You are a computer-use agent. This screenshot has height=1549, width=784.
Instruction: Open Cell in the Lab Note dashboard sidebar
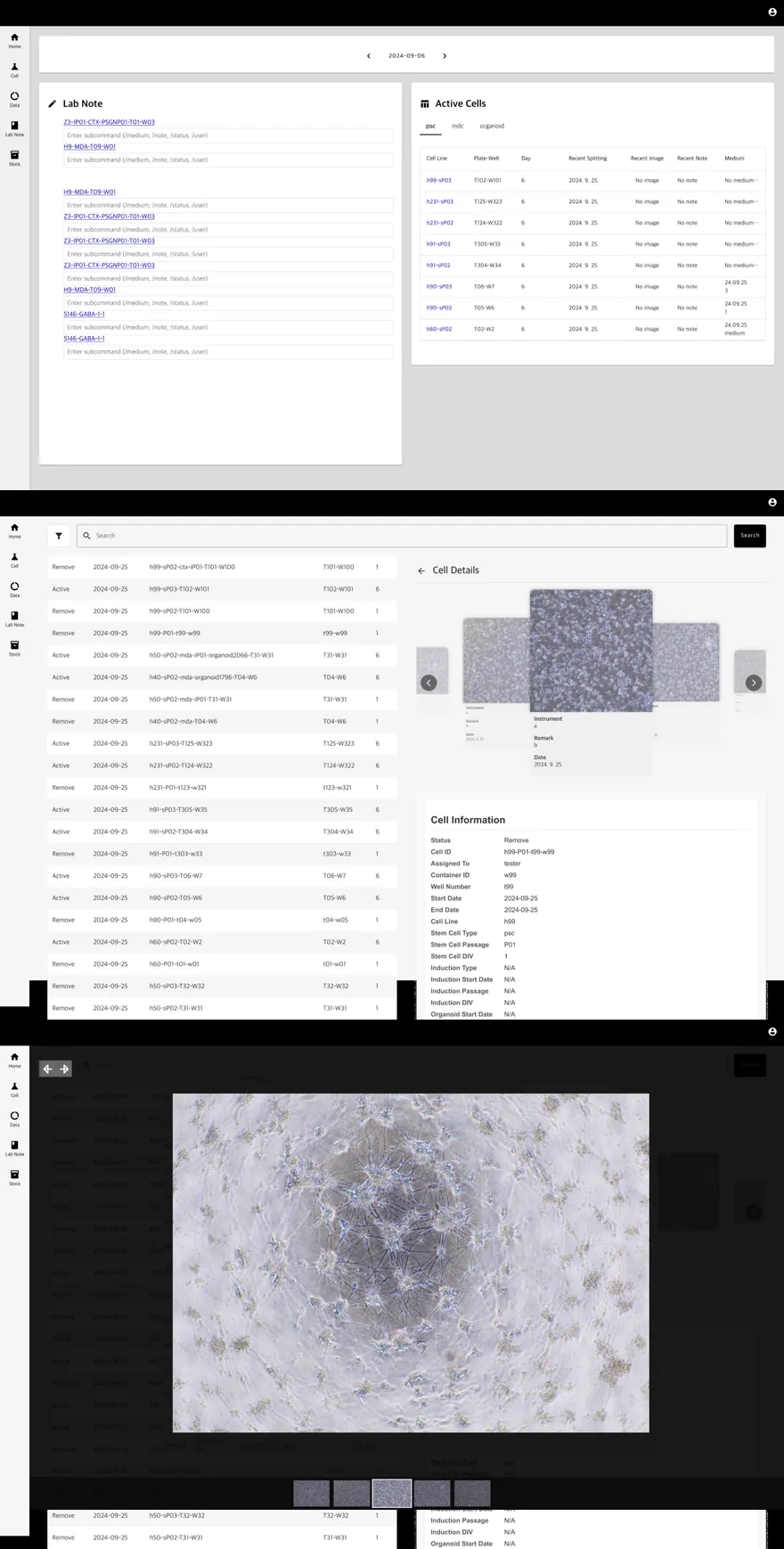(x=14, y=70)
